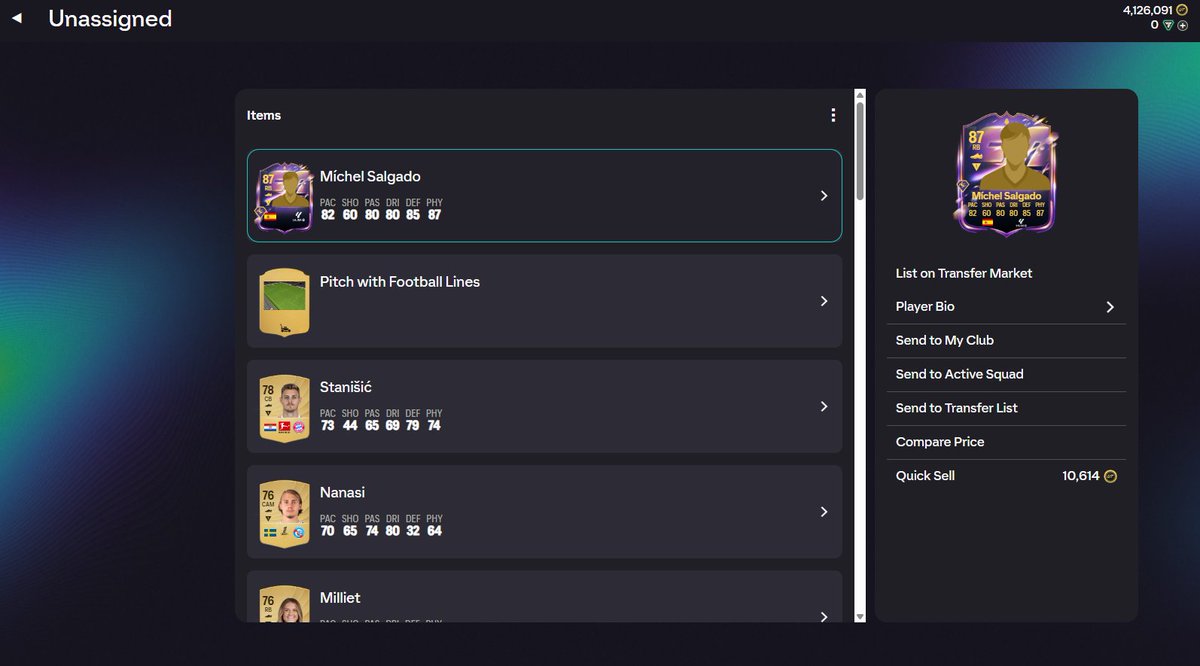Choose Send to Active Squad

coord(1006,375)
